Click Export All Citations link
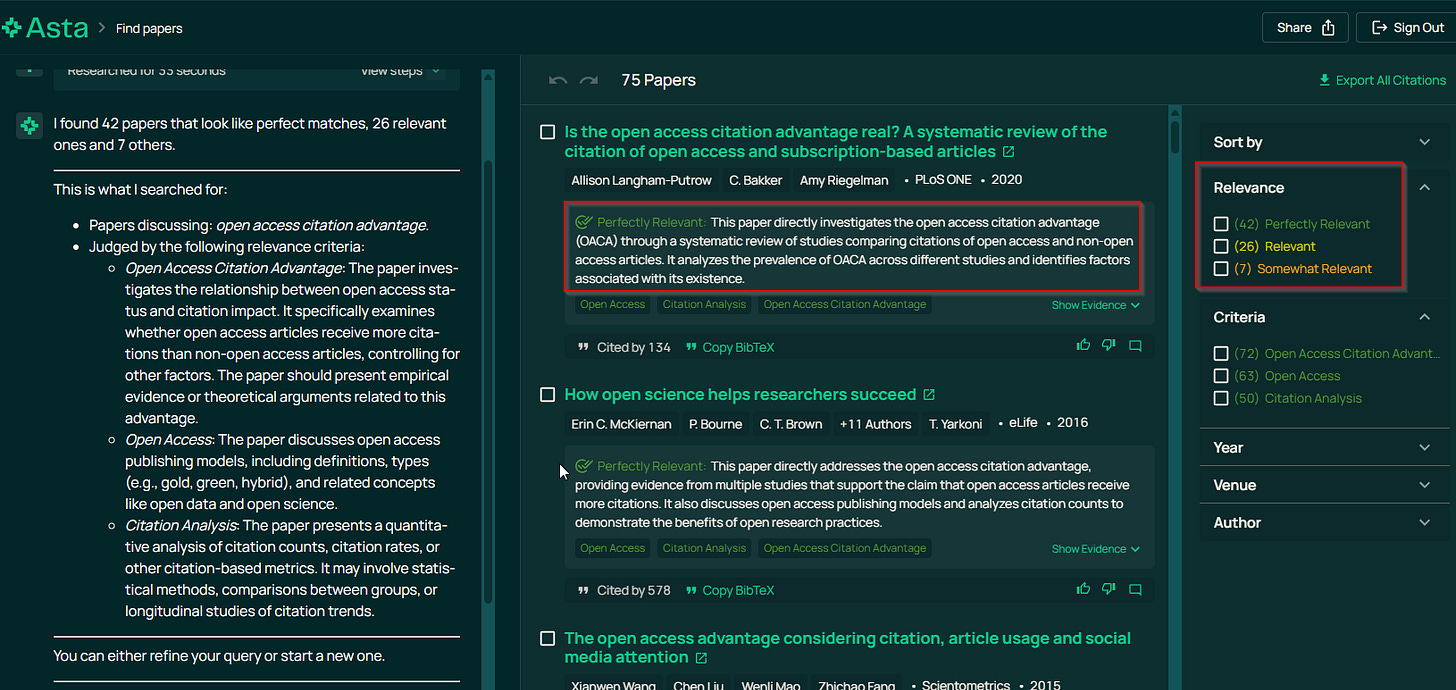This screenshot has height=690, width=1456. pyautogui.click(x=1383, y=80)
